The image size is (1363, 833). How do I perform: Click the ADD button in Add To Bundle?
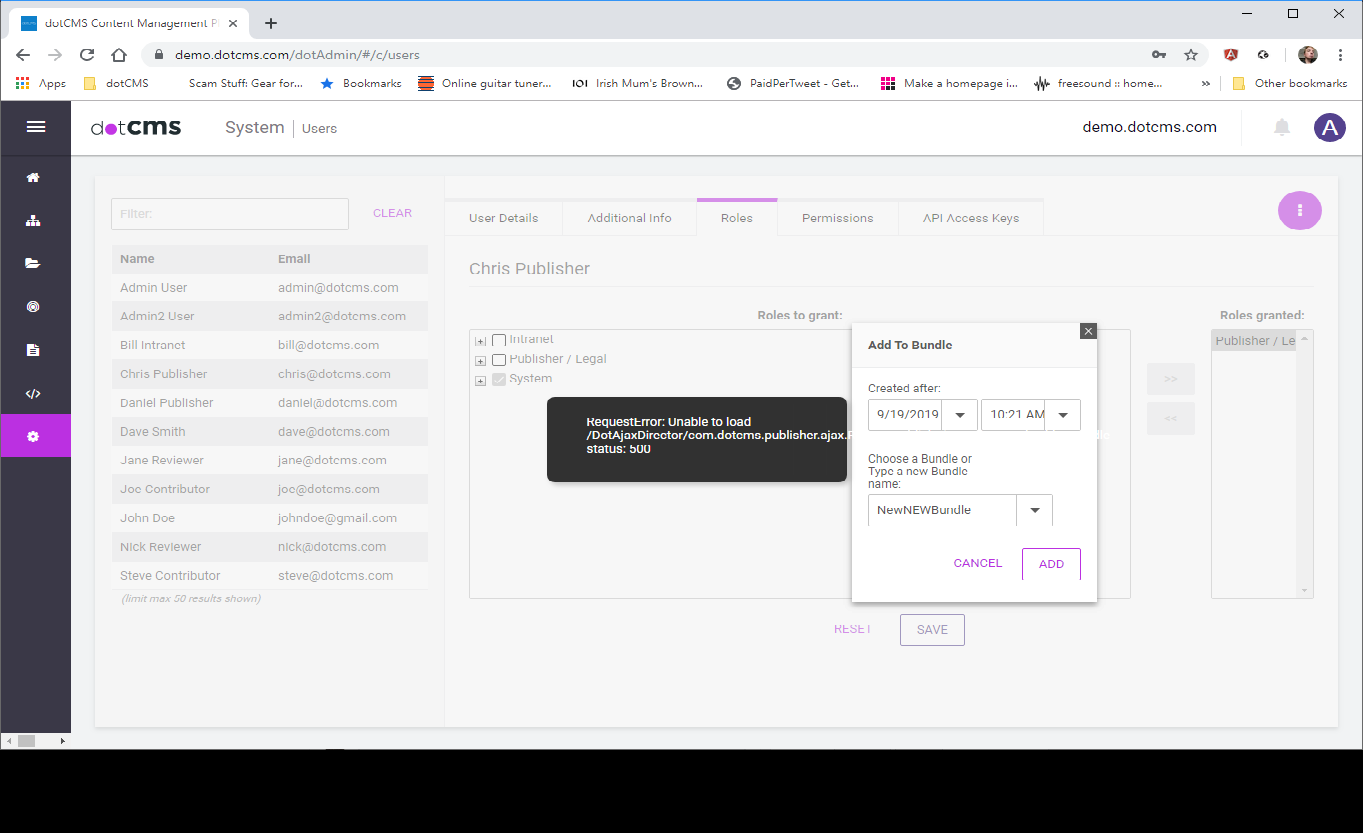coord(1051,563)
